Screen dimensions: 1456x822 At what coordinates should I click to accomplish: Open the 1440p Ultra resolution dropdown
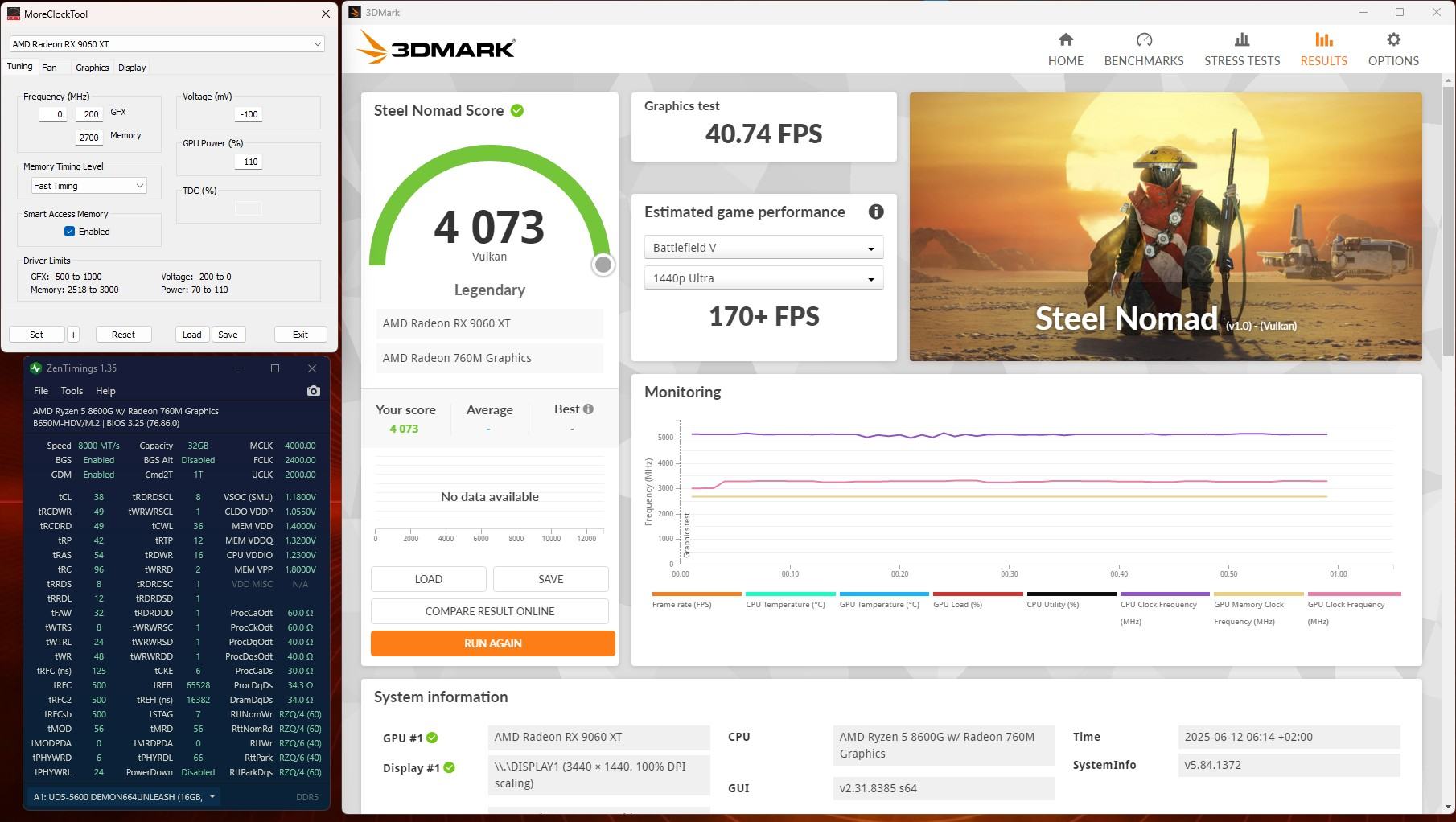(x=763, y=278)
